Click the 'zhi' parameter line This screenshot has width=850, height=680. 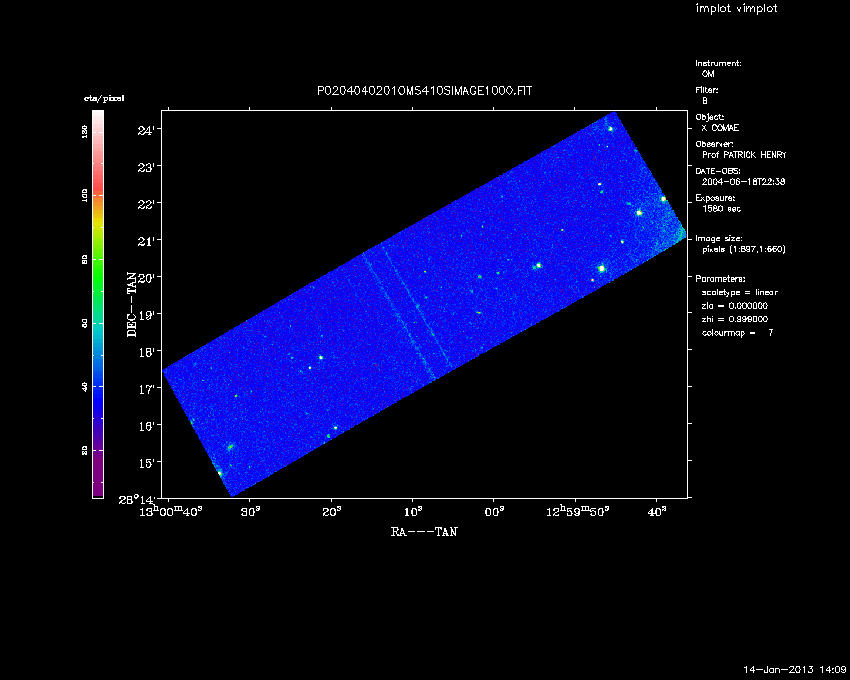(735, 319)
